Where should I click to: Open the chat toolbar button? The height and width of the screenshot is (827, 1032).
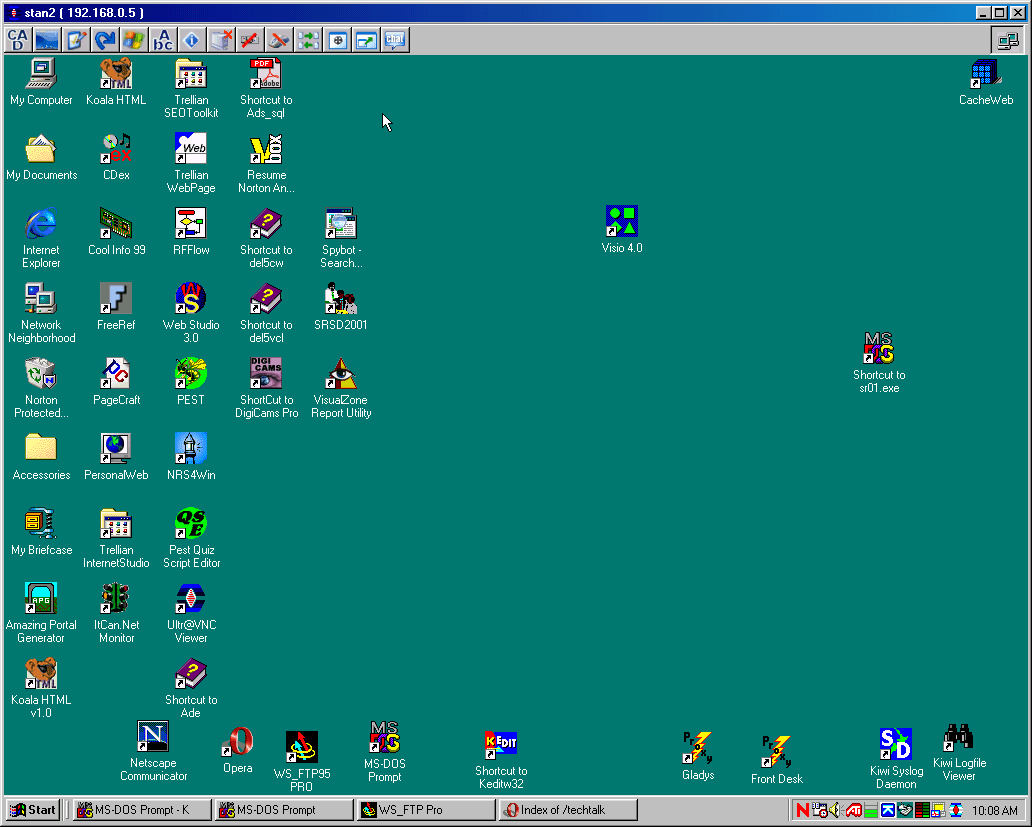(x=395, y=40)
